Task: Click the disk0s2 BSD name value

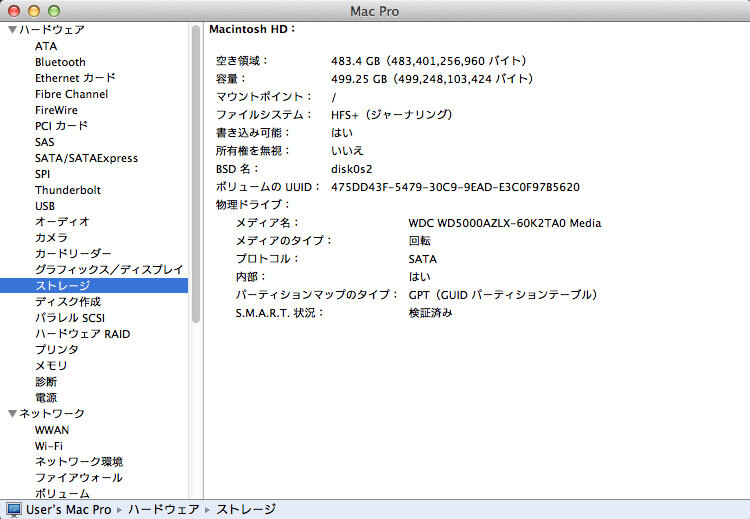Action: pyautogui.click(x=352, y=169)
